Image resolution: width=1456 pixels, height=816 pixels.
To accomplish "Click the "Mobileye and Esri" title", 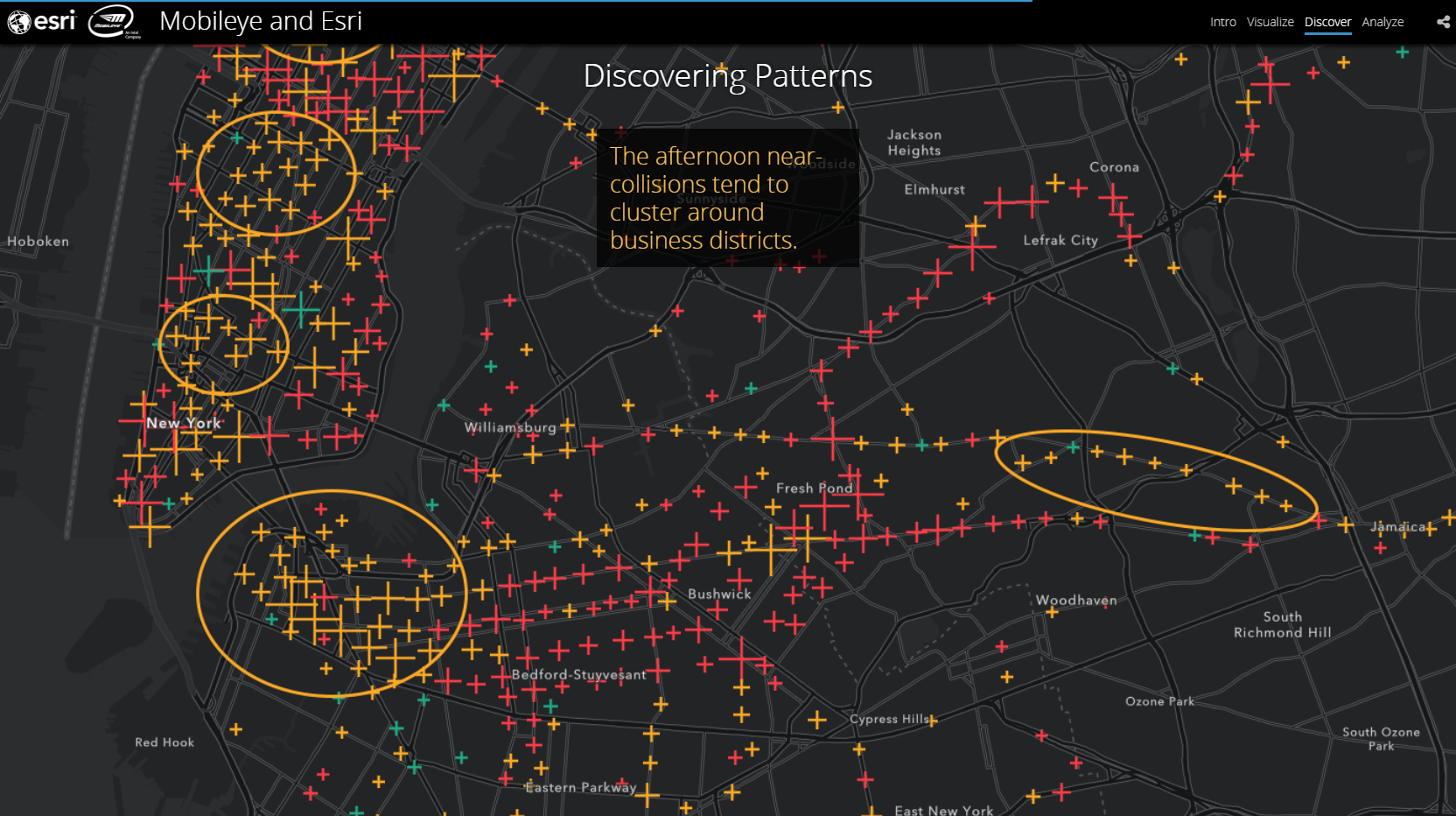I will click(x=261, y=21).
